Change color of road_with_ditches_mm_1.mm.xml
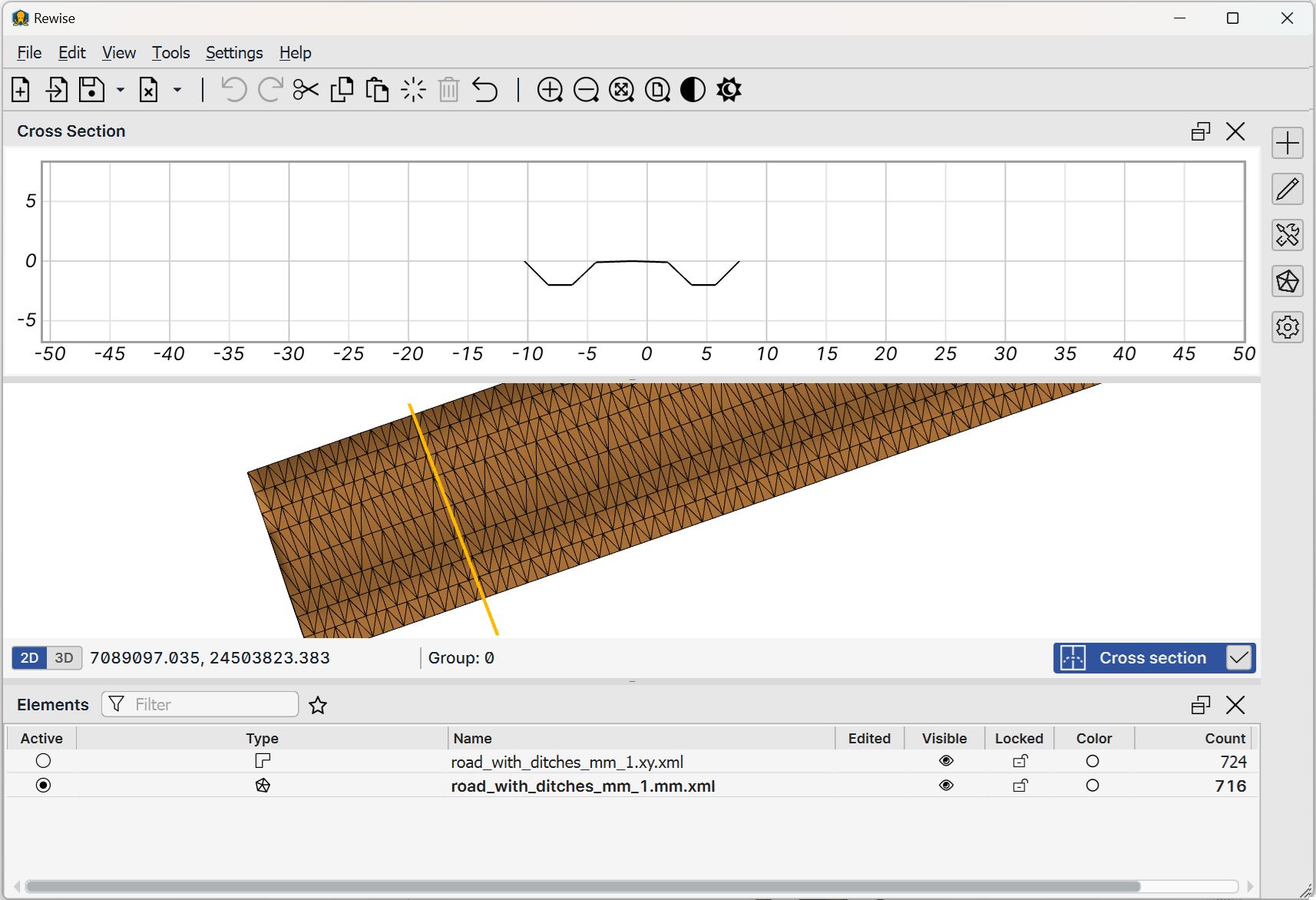The width and height of the screenshot is (1316, 900). coord(1093,786)
